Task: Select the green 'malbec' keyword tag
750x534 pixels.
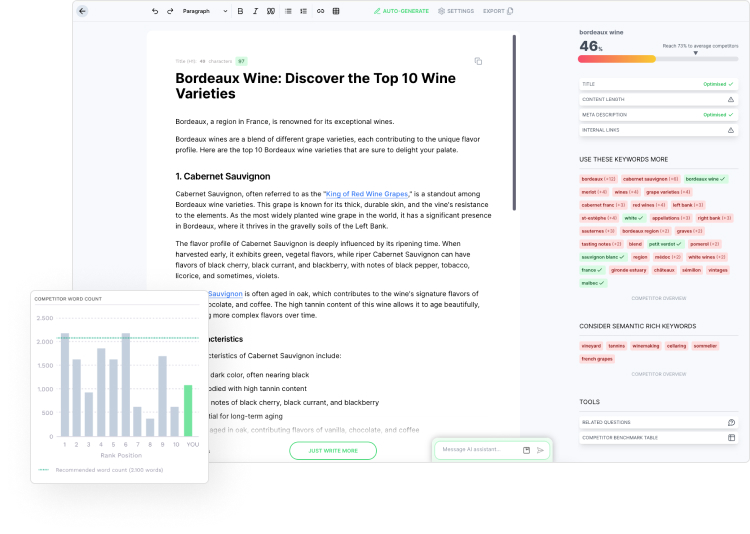Action: point(593,283)
